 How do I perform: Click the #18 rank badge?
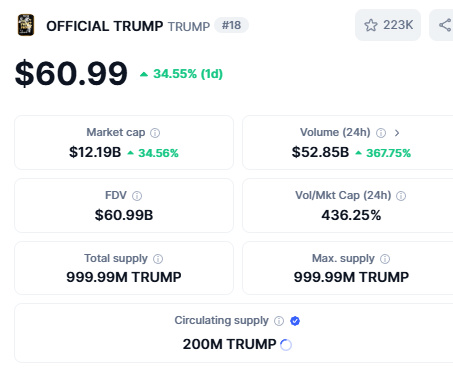(231, 25)
